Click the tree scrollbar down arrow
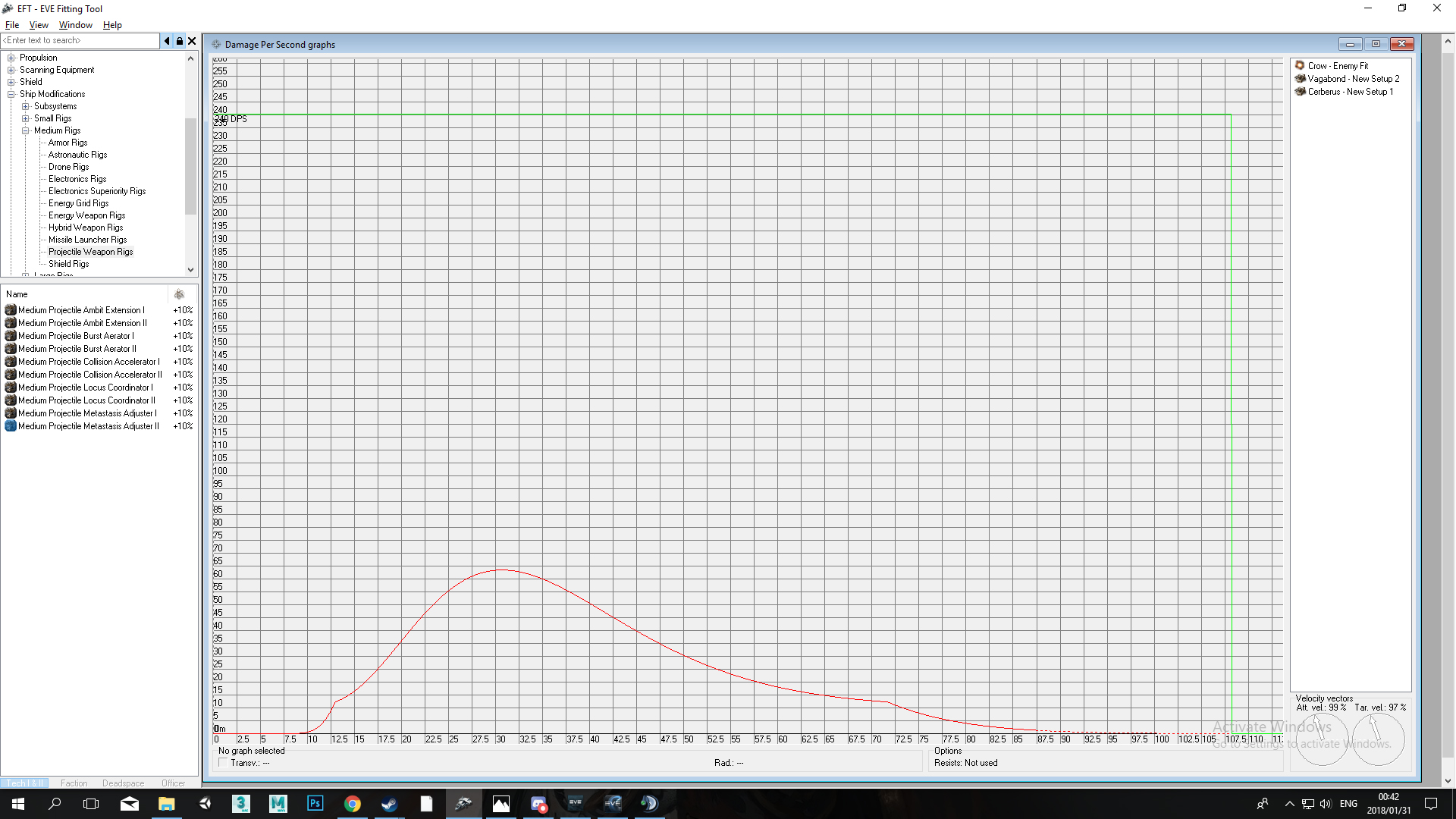Image resolution: width=1456 pixels, height=819 pixels. (190, 270)
